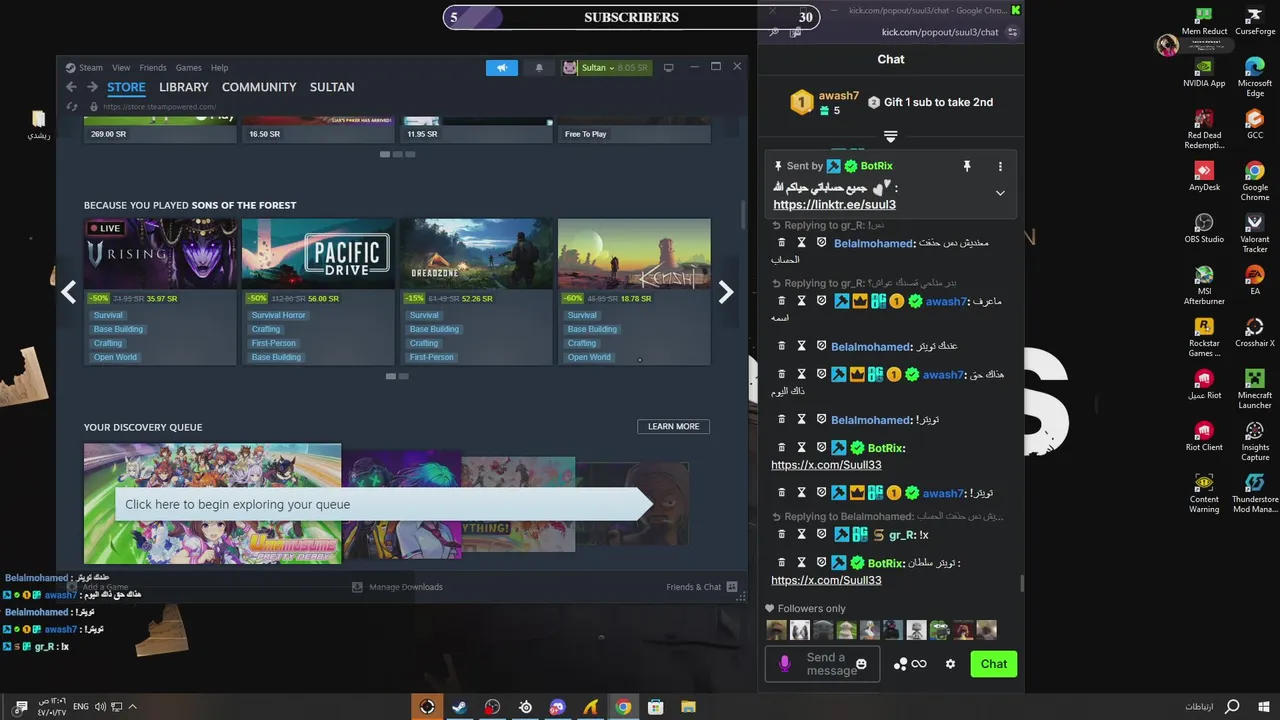Expand Sultan account dropdown in Steam
Image resolution: width=1280 pixels, height=720 pixels.
coord(612,67)
